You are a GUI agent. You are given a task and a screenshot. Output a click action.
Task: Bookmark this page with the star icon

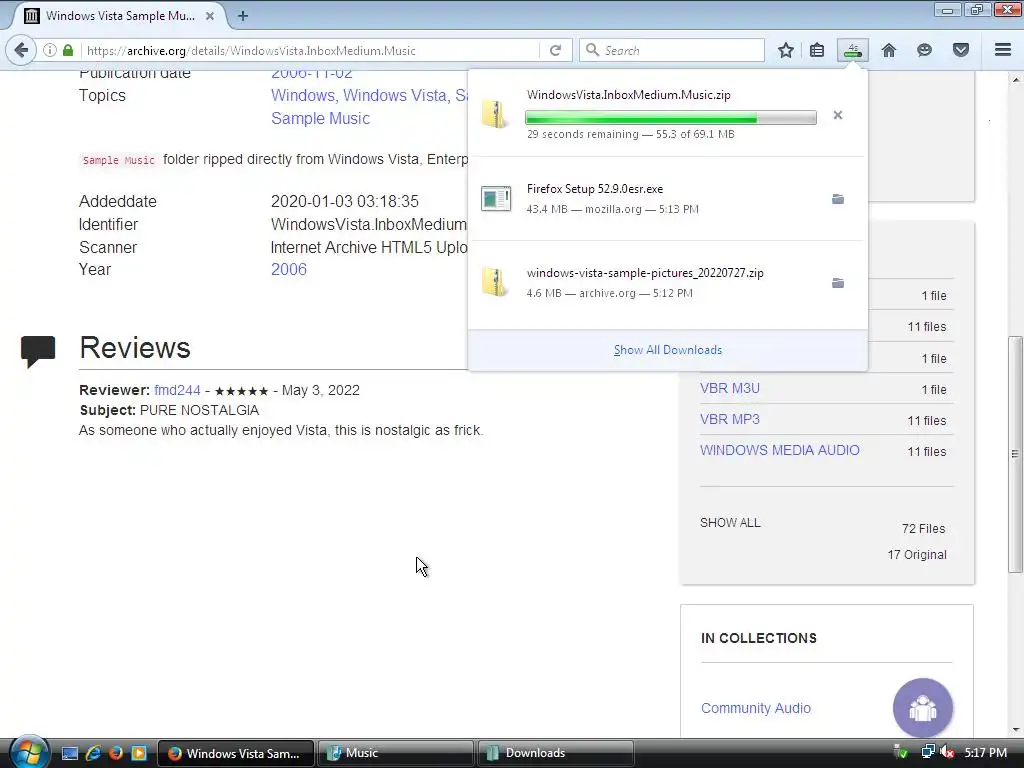[786, 50]
